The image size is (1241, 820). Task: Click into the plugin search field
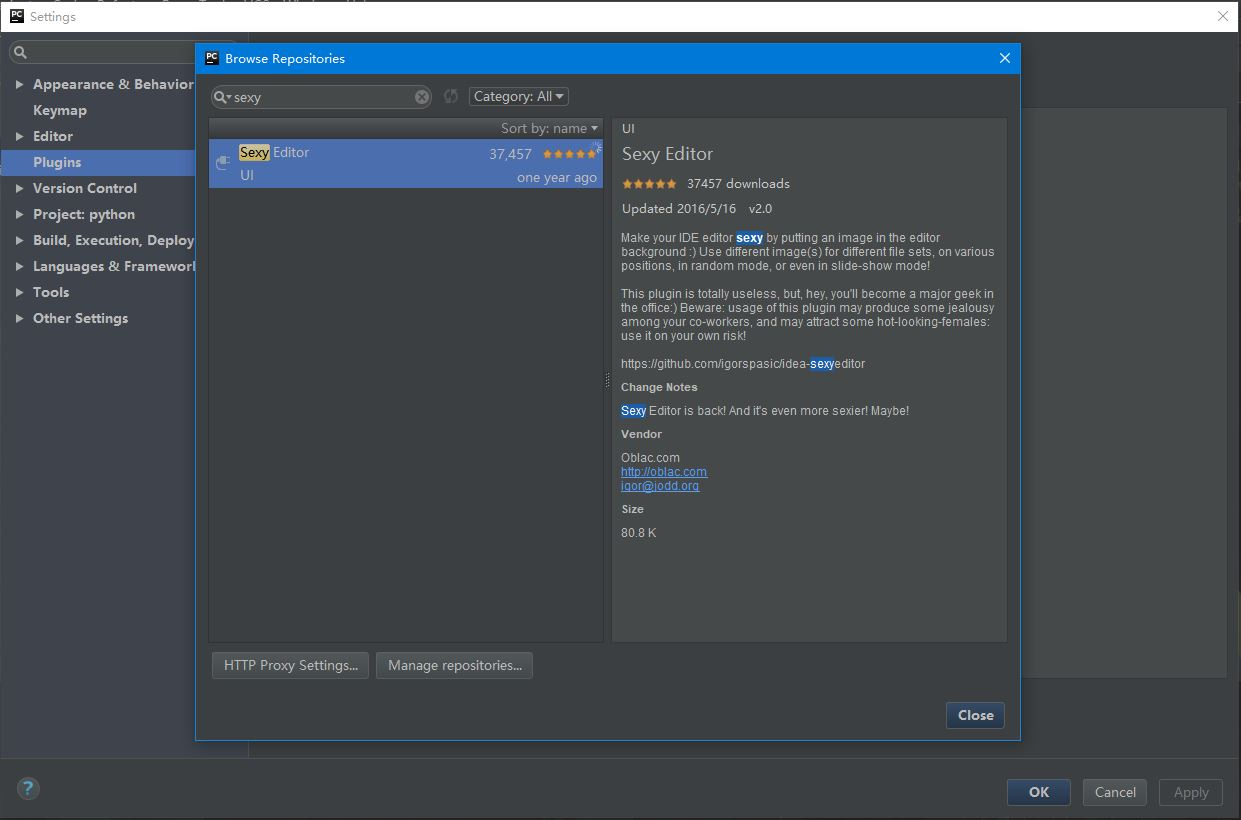322,97
